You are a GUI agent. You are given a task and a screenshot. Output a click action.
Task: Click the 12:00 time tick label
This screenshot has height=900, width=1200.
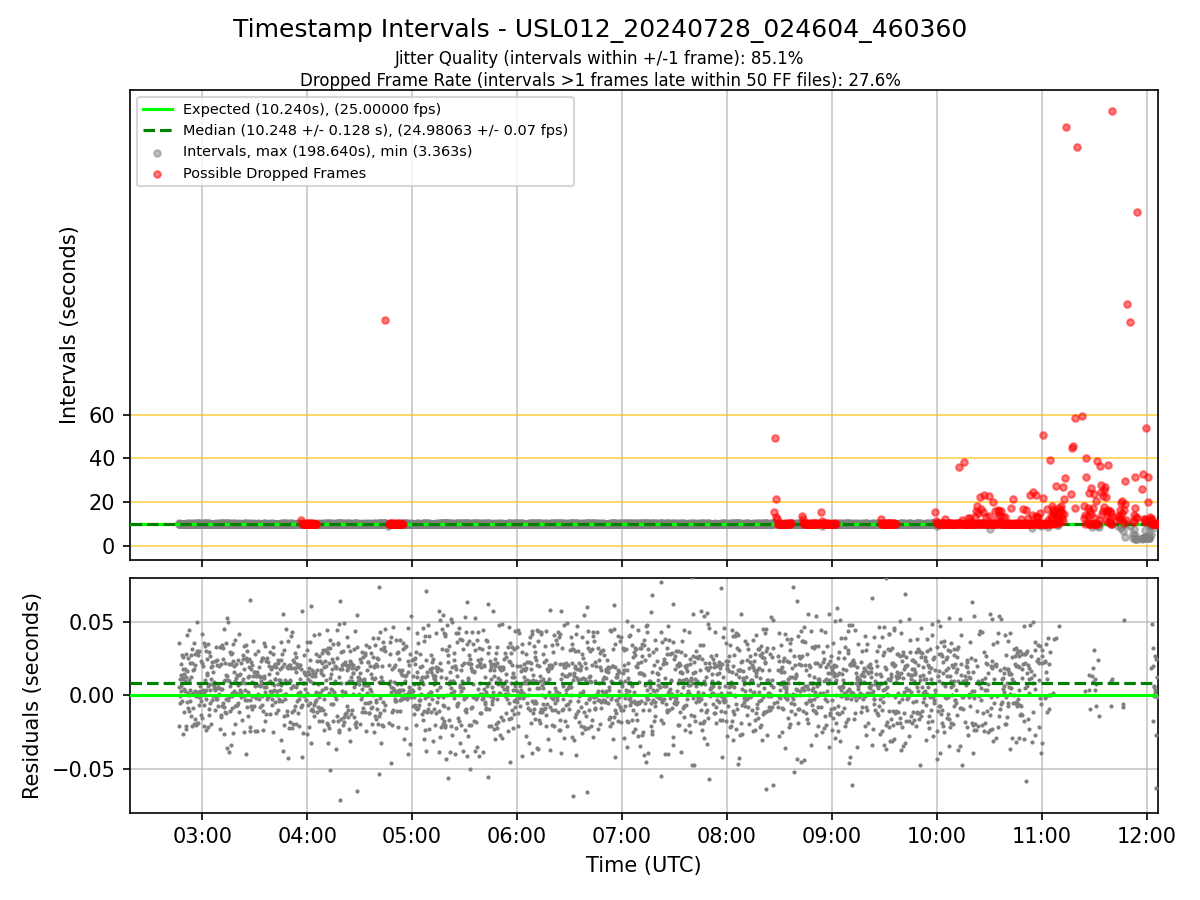pyautogui.click(x=1147, y=834)
